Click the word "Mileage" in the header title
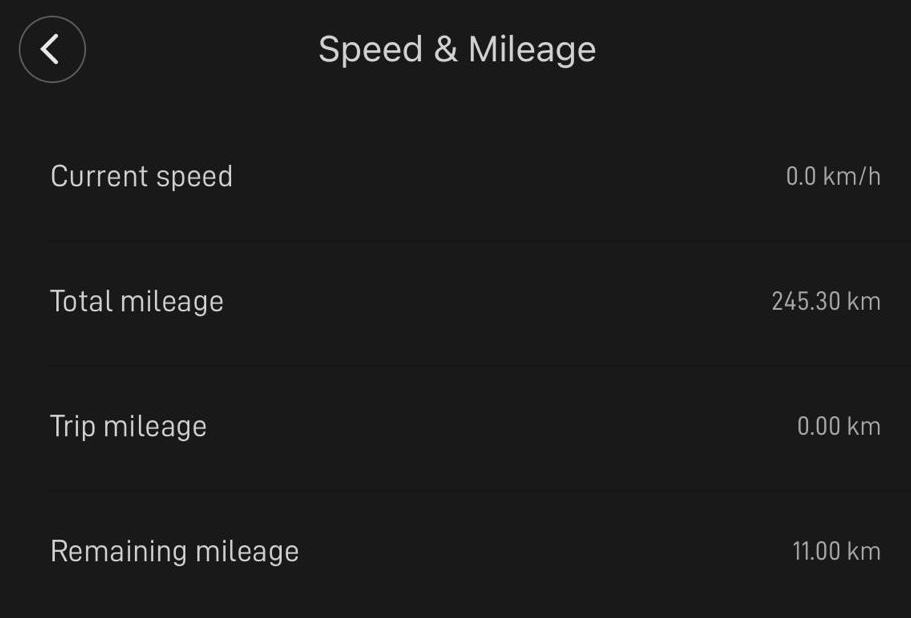 [532, 49]
